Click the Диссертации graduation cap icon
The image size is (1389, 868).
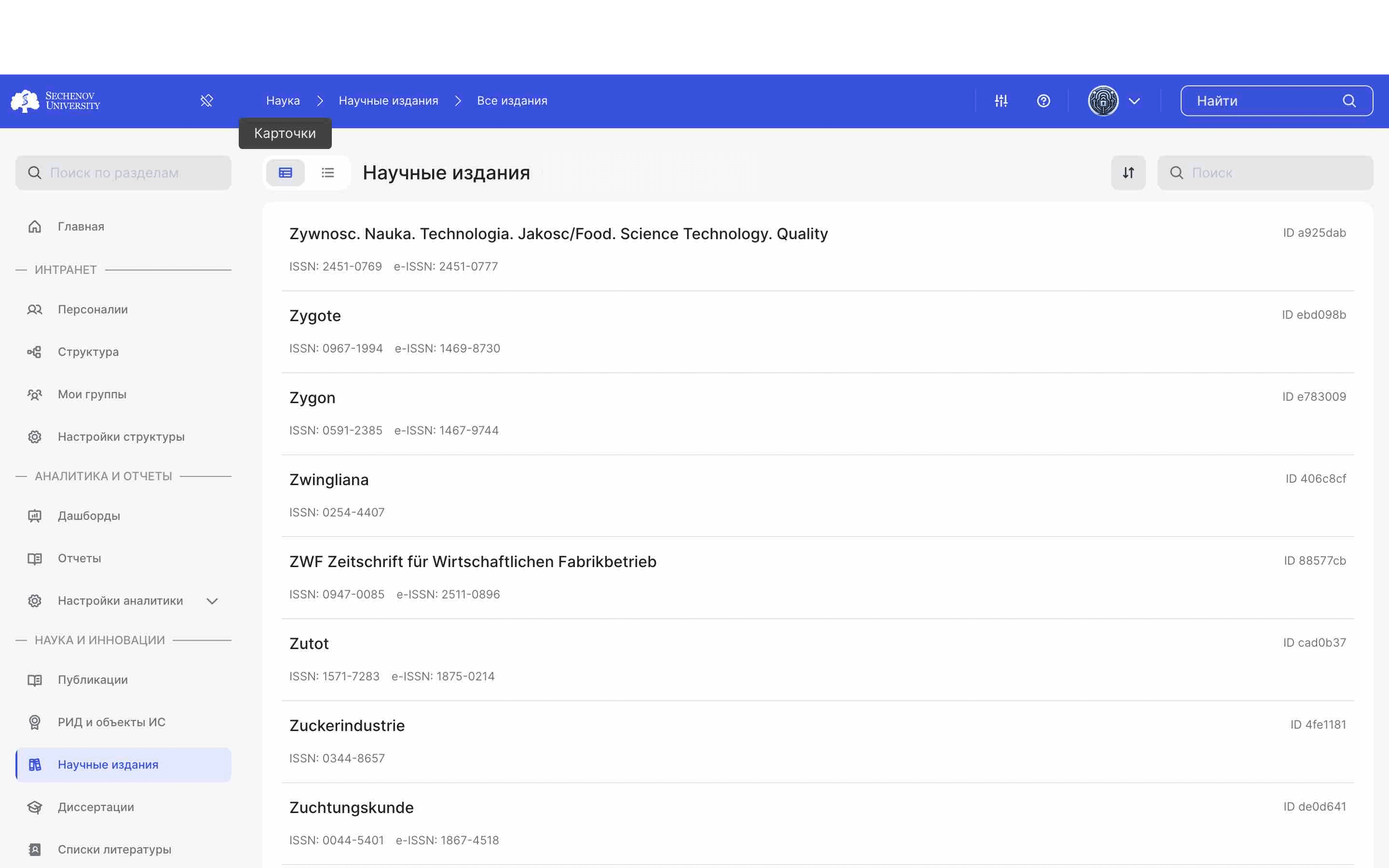click(35, 808)
